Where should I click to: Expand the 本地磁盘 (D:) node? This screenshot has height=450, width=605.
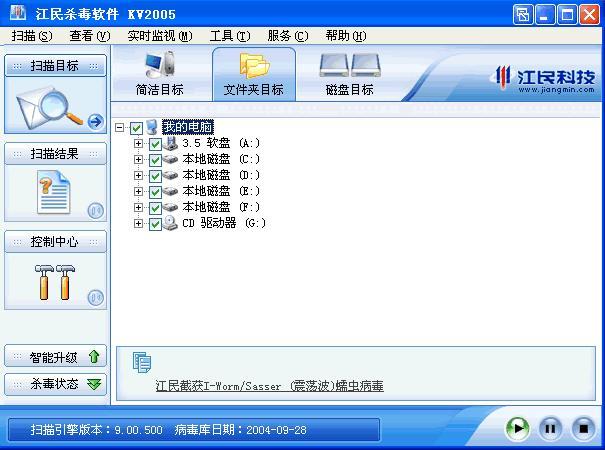(x=138, y=176)
